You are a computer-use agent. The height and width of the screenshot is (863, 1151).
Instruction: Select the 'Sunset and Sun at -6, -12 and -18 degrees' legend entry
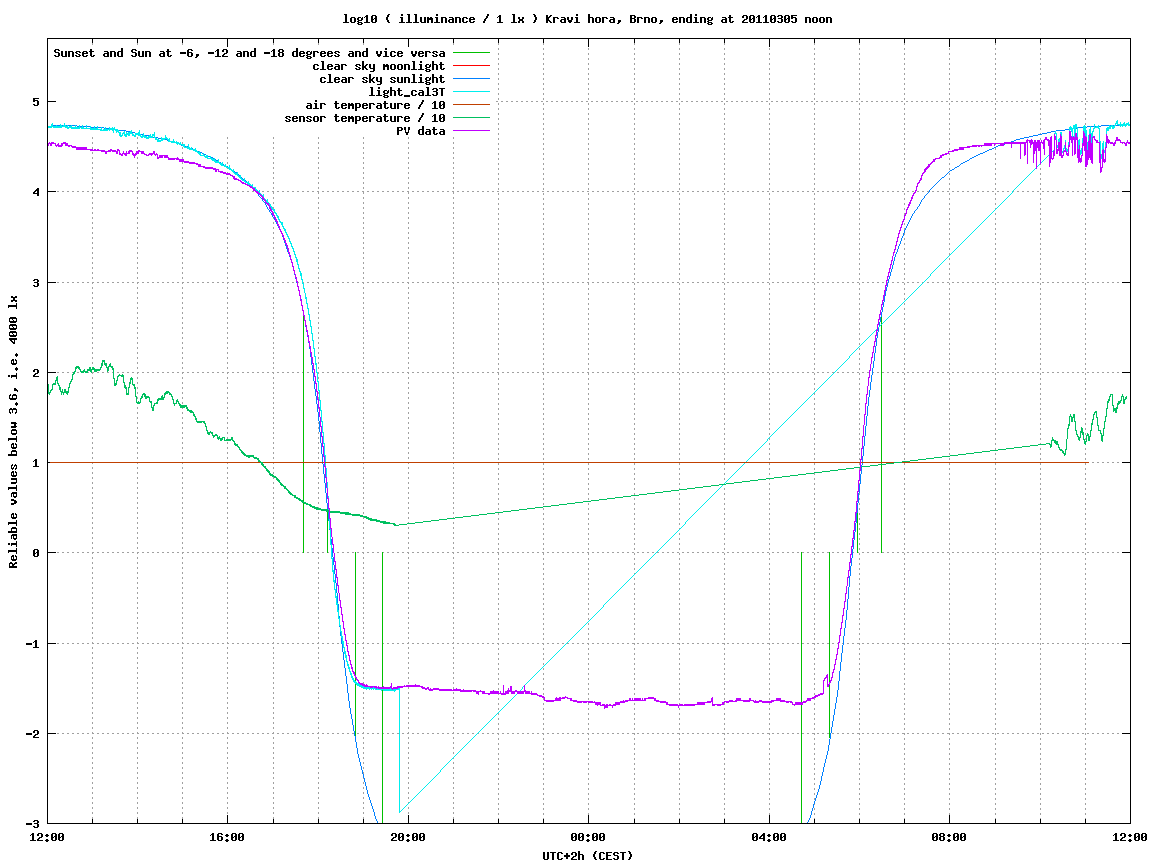coord(250,53)
